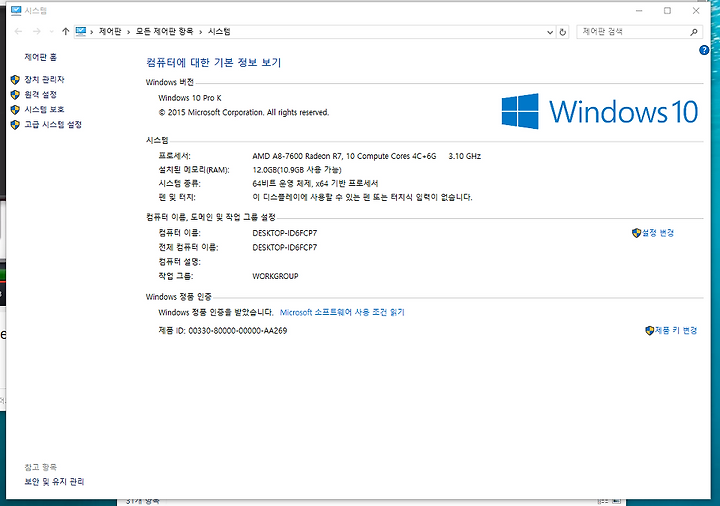Click 제품 키 변경 to change product key
Screen dimensions: 720x506
pyautogui.click(x=676, y=330)
